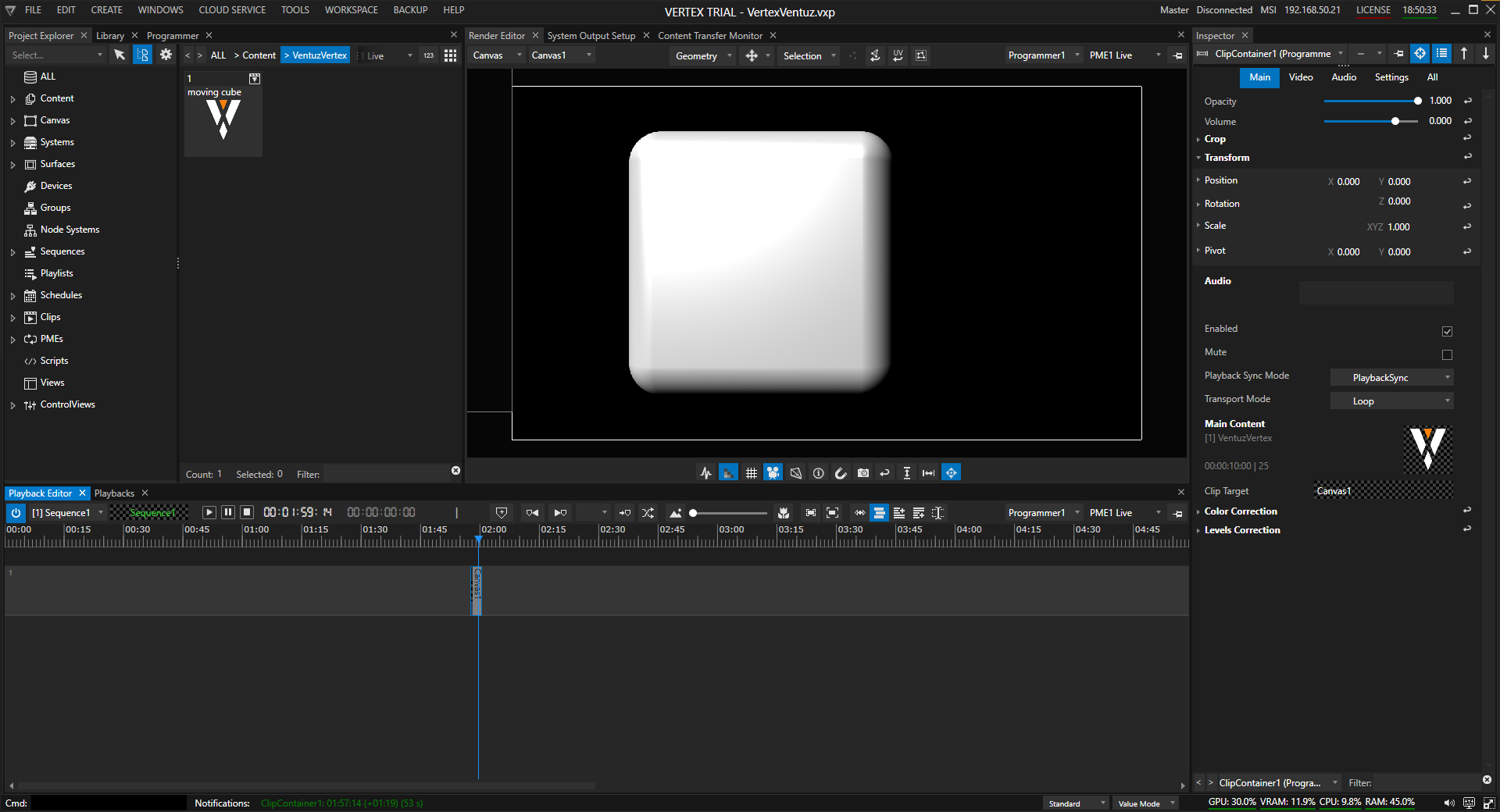Switch library to grid thumbnail view
The width and height of the screenshot is (1500, 812).
pos(450,55)
